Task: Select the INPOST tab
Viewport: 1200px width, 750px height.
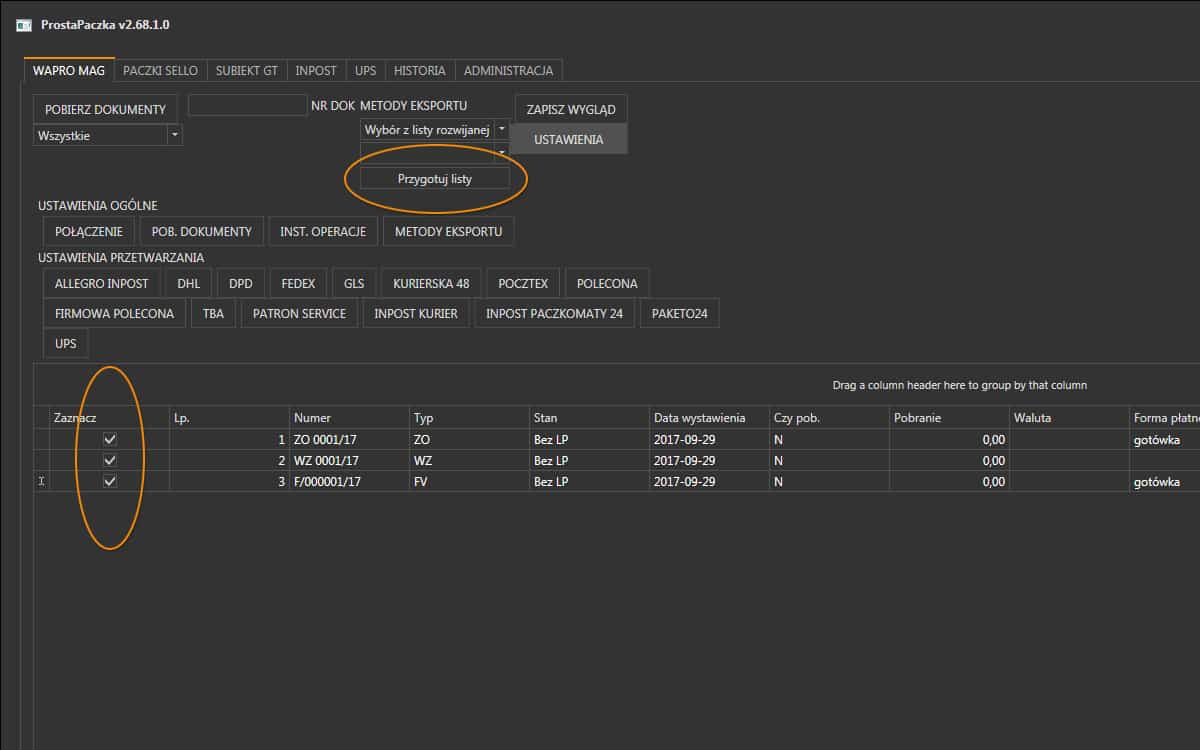Action: [x=316, y=71]
